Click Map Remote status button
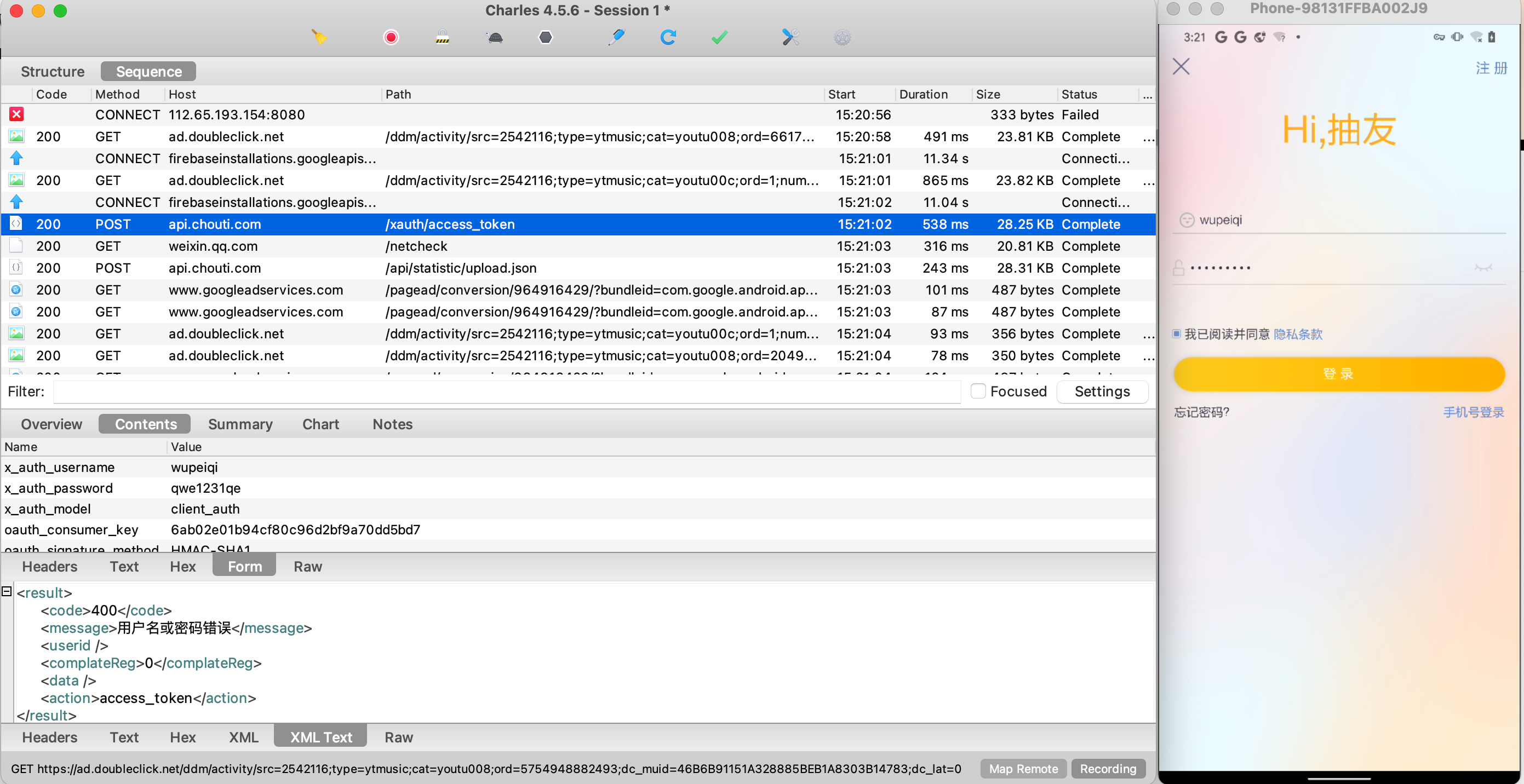 [1023, 769]
